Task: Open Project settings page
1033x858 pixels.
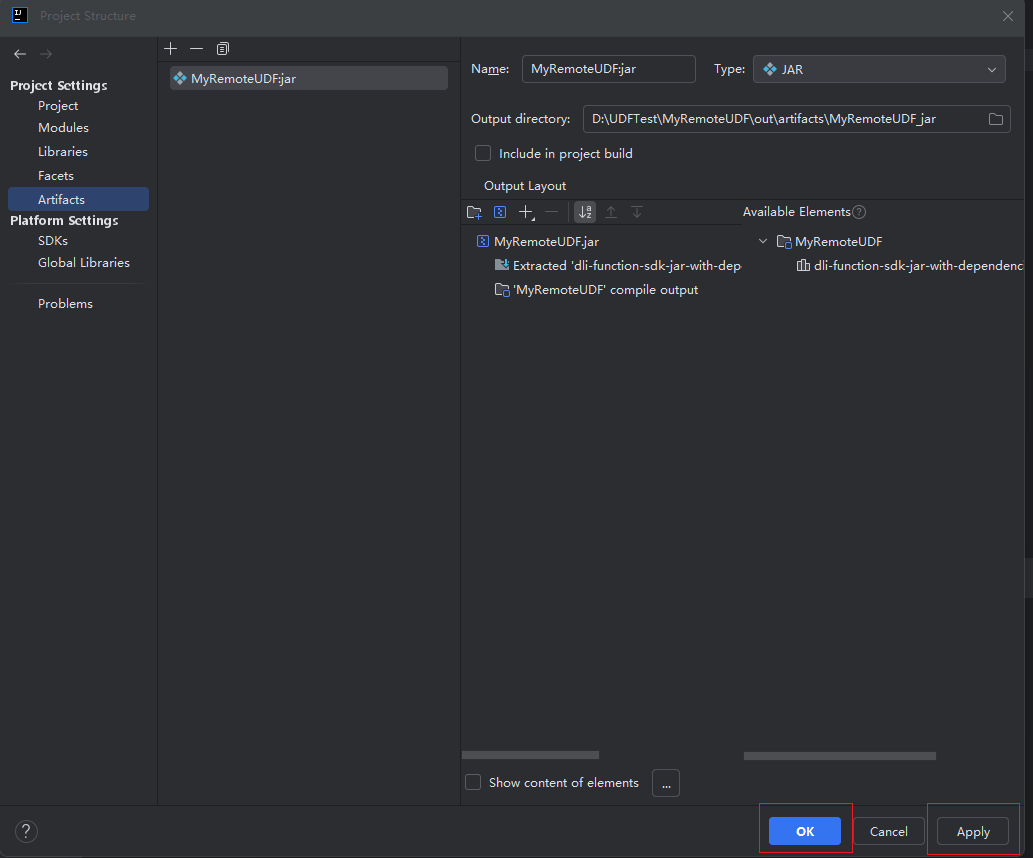Action: 58,105
